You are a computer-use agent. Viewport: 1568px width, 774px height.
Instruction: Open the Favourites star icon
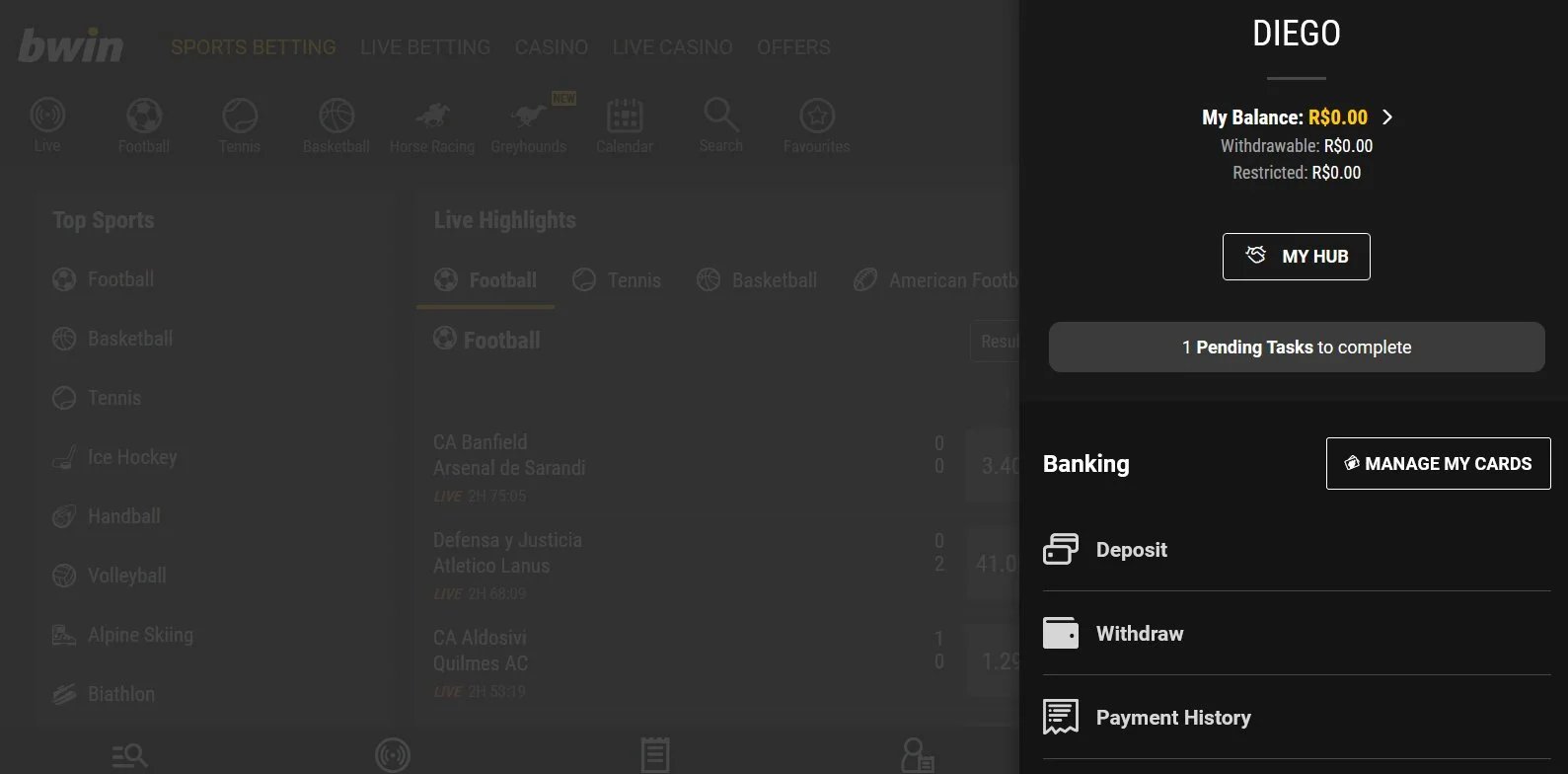point(817,116)
